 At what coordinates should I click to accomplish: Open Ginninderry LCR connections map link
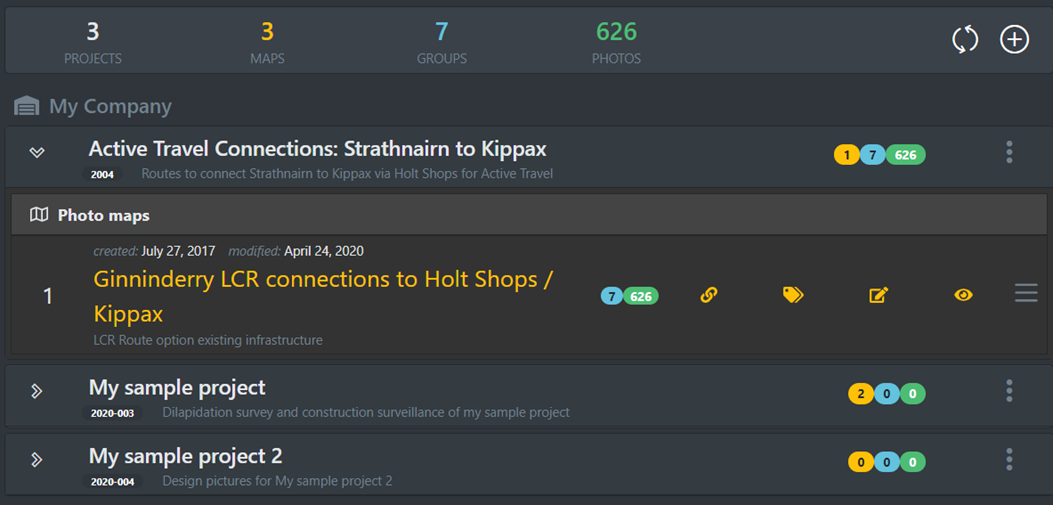pyautogui.click(x=323, y=296)
